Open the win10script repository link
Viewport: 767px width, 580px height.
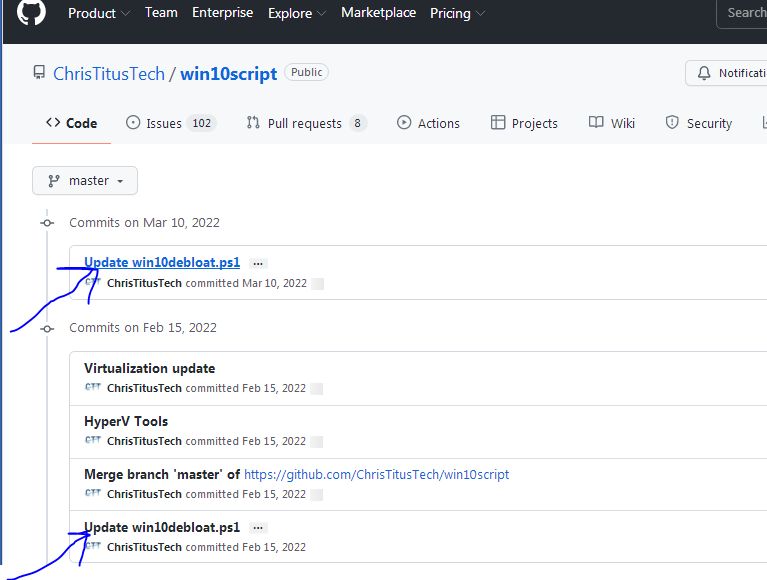coord(228,73)
